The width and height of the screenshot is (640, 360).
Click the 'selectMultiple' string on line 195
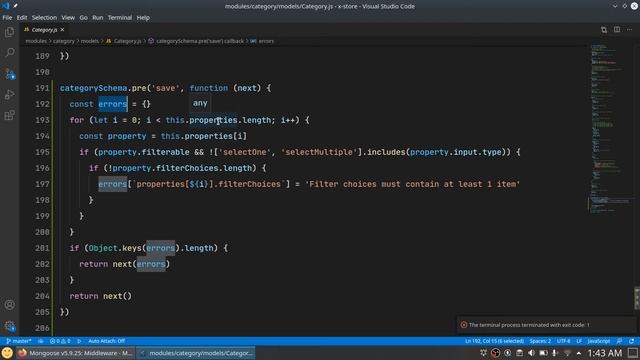click(x=319, y=152)
